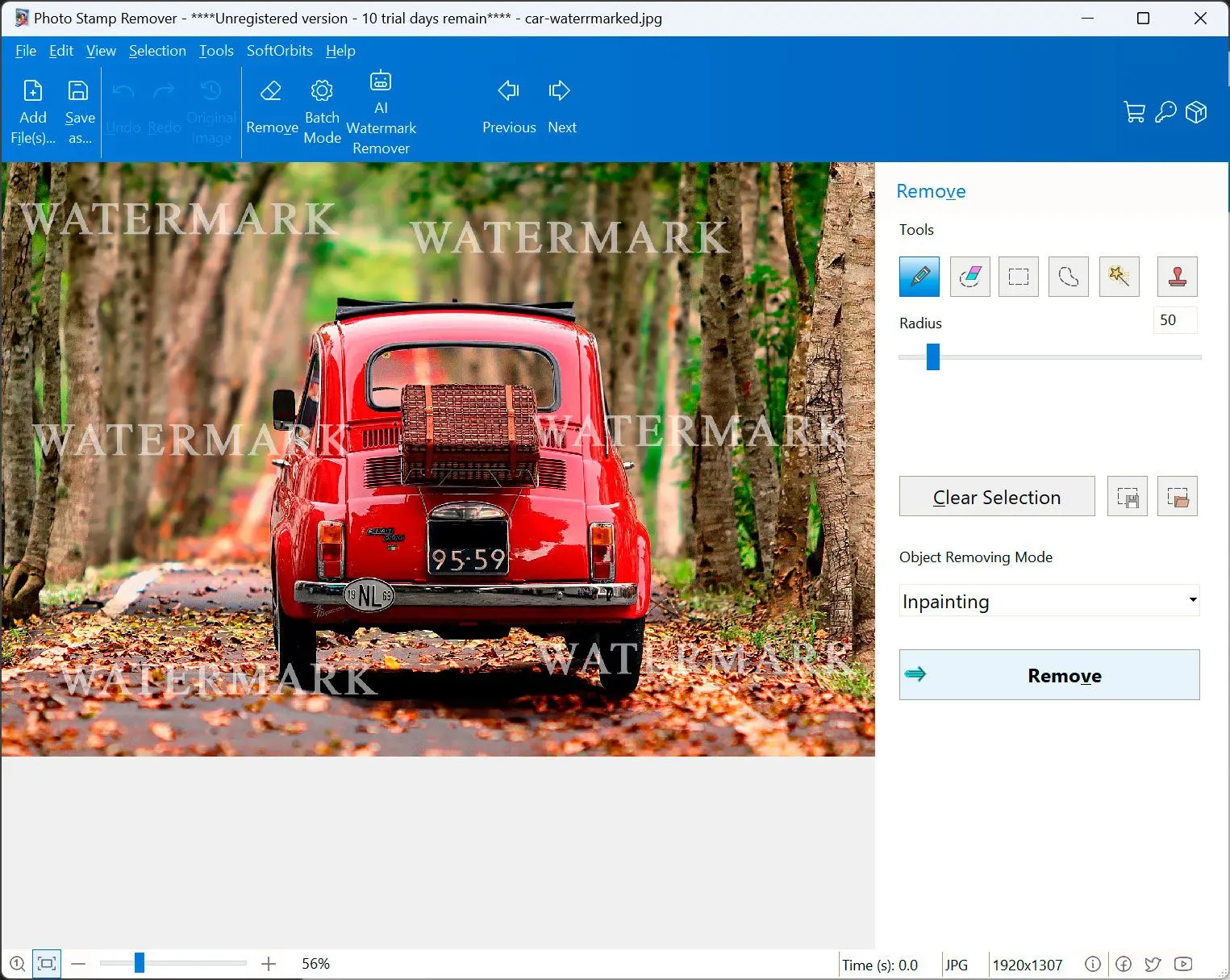Select the pencil marker tool
Image resolution: width=1230 pixels, height=980 pixels.
pos(919,277)
